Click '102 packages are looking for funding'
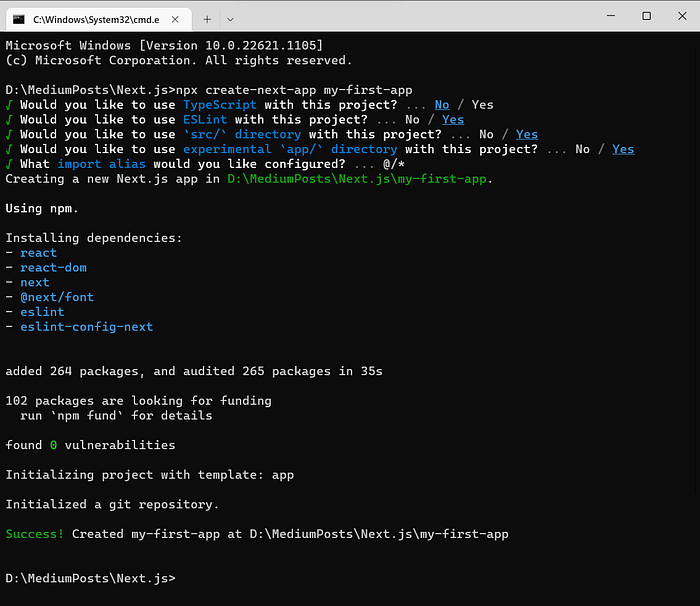Viewport: 700px width, 606px height. click(x=138, y=401)
